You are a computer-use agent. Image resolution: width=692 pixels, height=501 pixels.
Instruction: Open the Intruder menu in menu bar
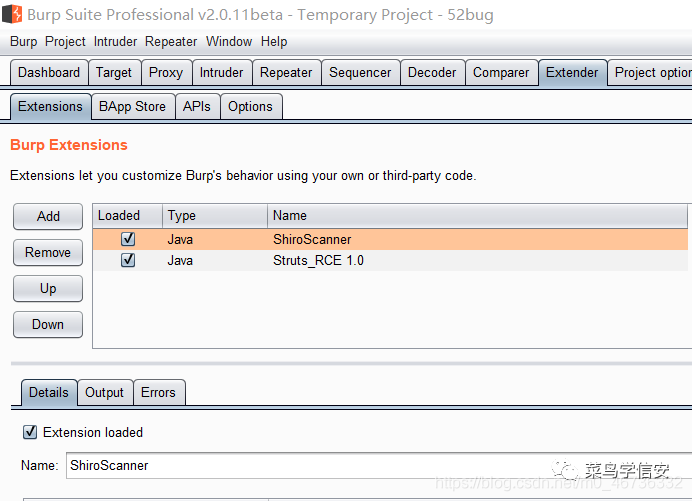115,41
